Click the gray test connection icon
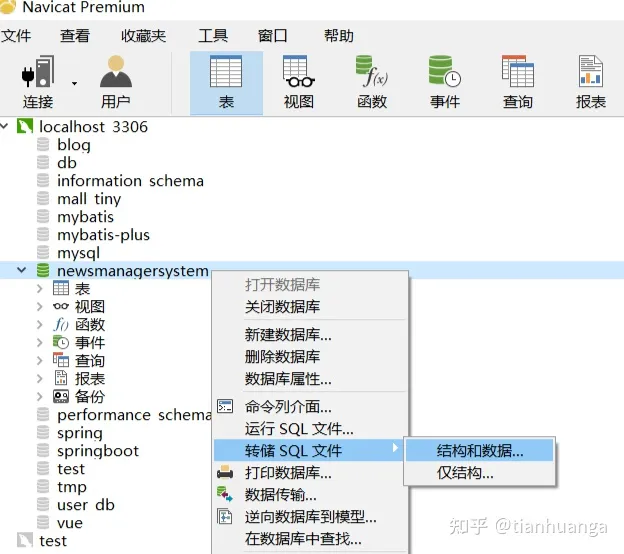 pyautogui.click(x=25, y=540)
